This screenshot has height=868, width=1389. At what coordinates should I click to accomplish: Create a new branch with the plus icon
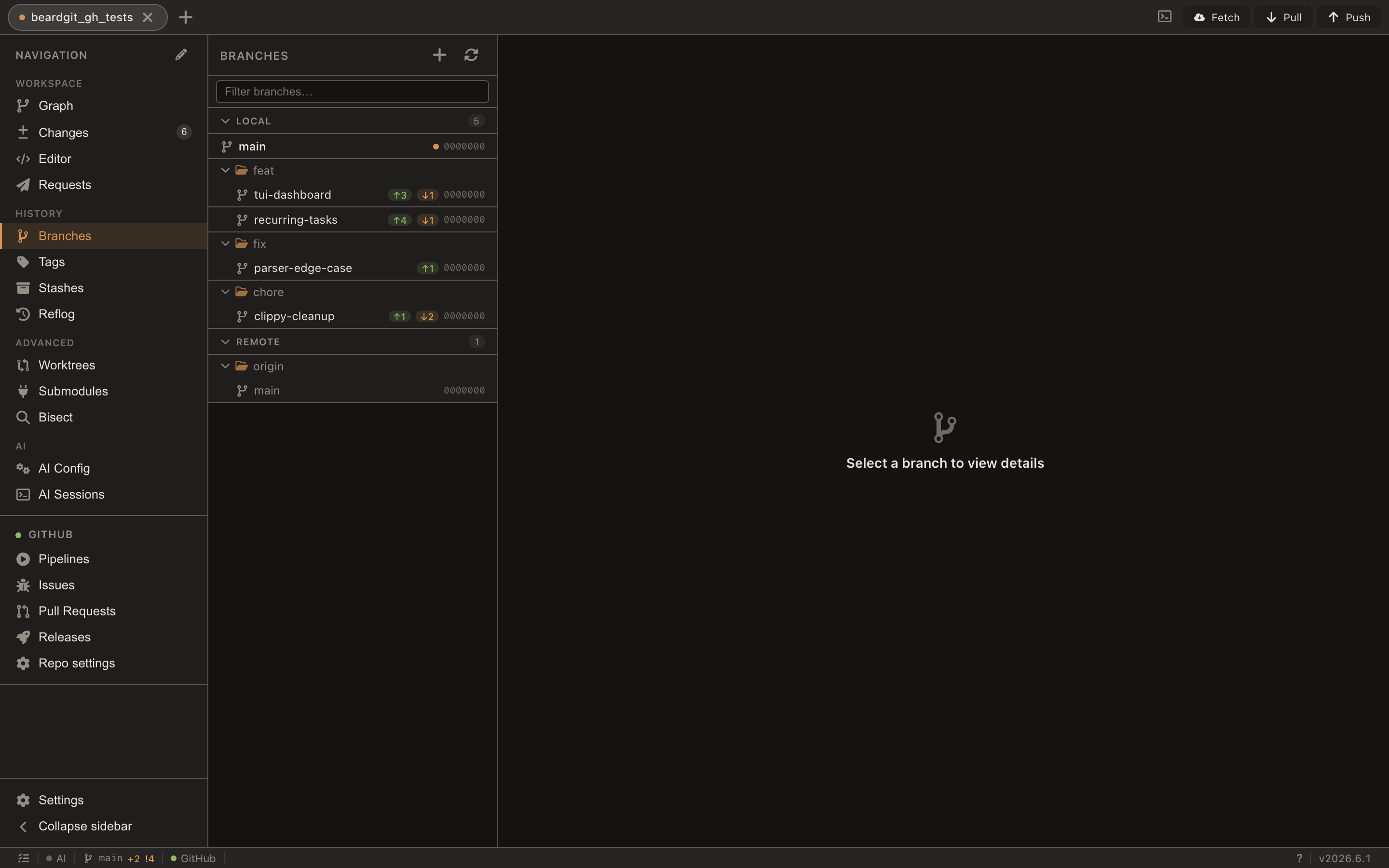(x=439, y=54)
